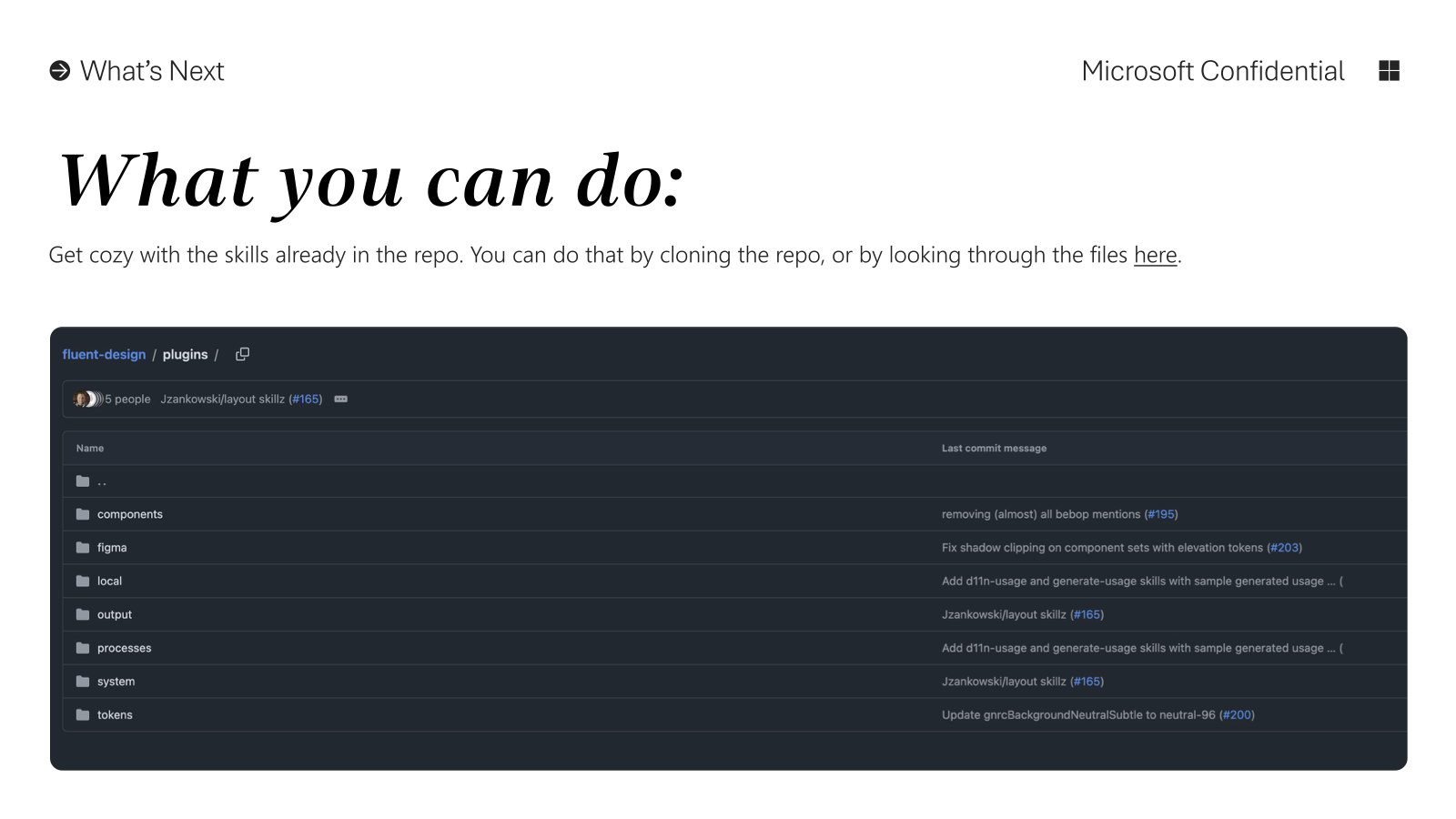
Task: Click the processes folder icon
Action: [x=83, y=648]
